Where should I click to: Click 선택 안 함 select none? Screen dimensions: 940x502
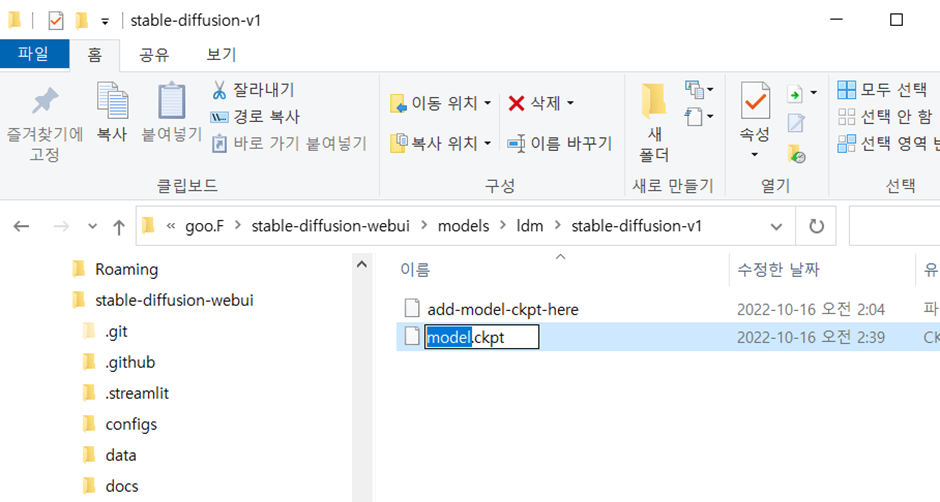[x=885, y=116]
